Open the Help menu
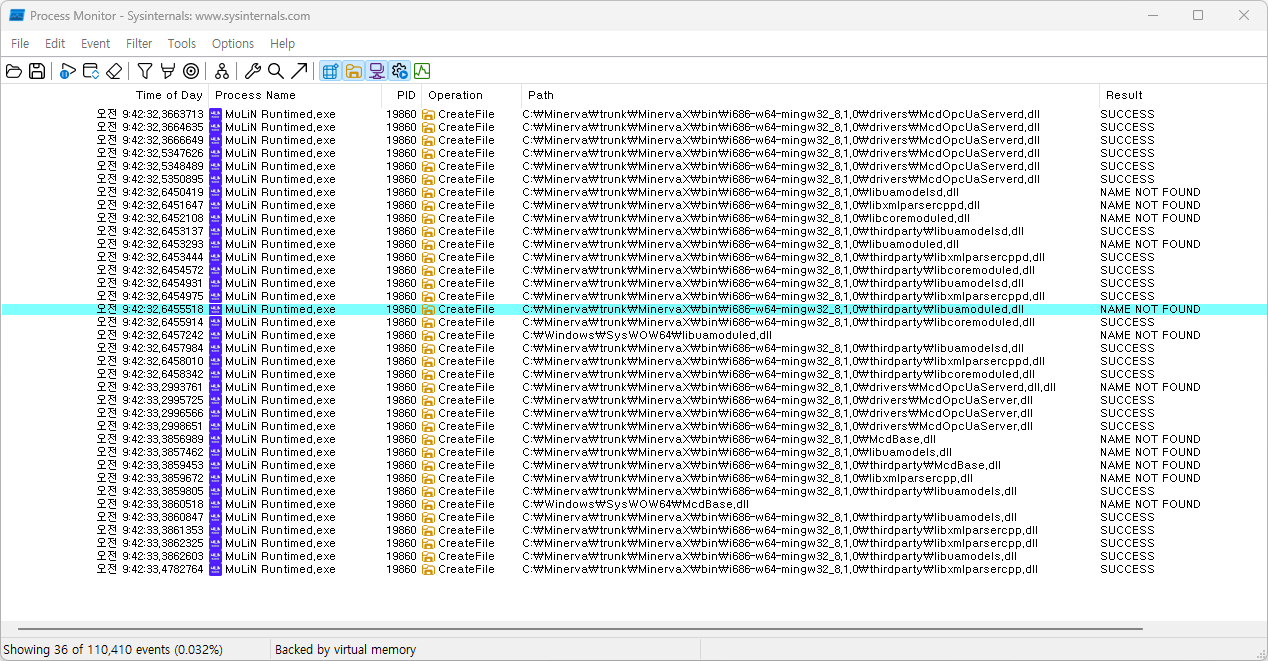 (x=283, y=44)
